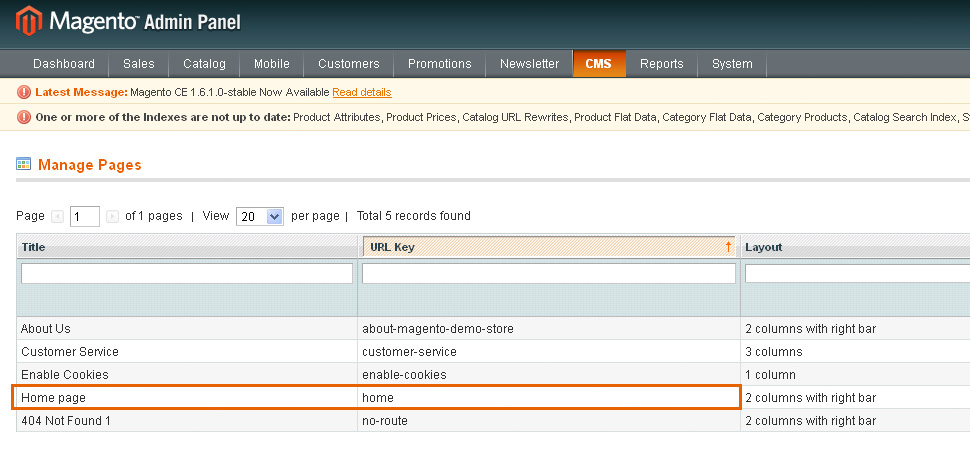Screen dimensions: 970x470
Task: Open the Customer Service page row
Action: (493, 352)
